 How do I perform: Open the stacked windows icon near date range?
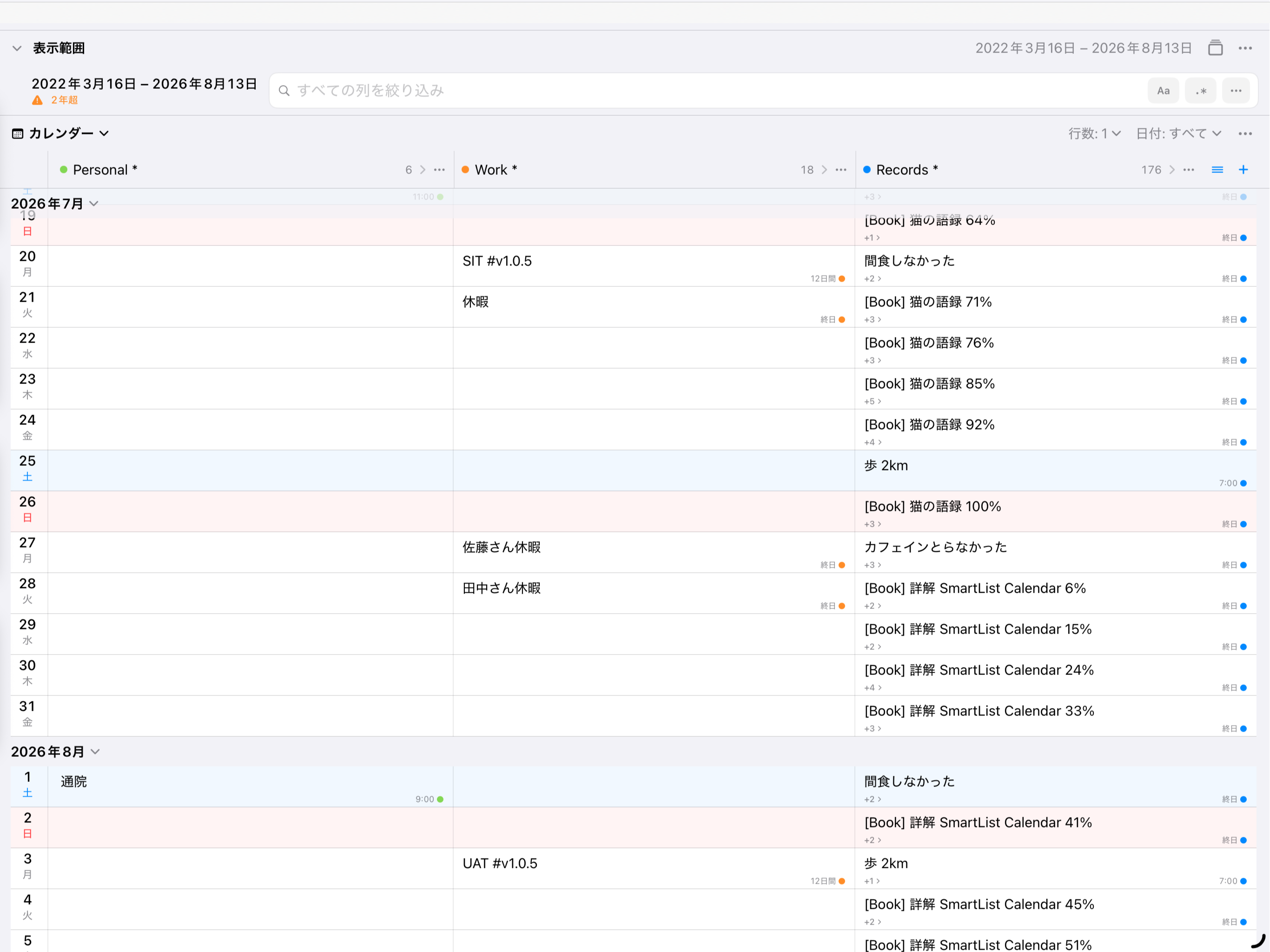(1215, 48)
